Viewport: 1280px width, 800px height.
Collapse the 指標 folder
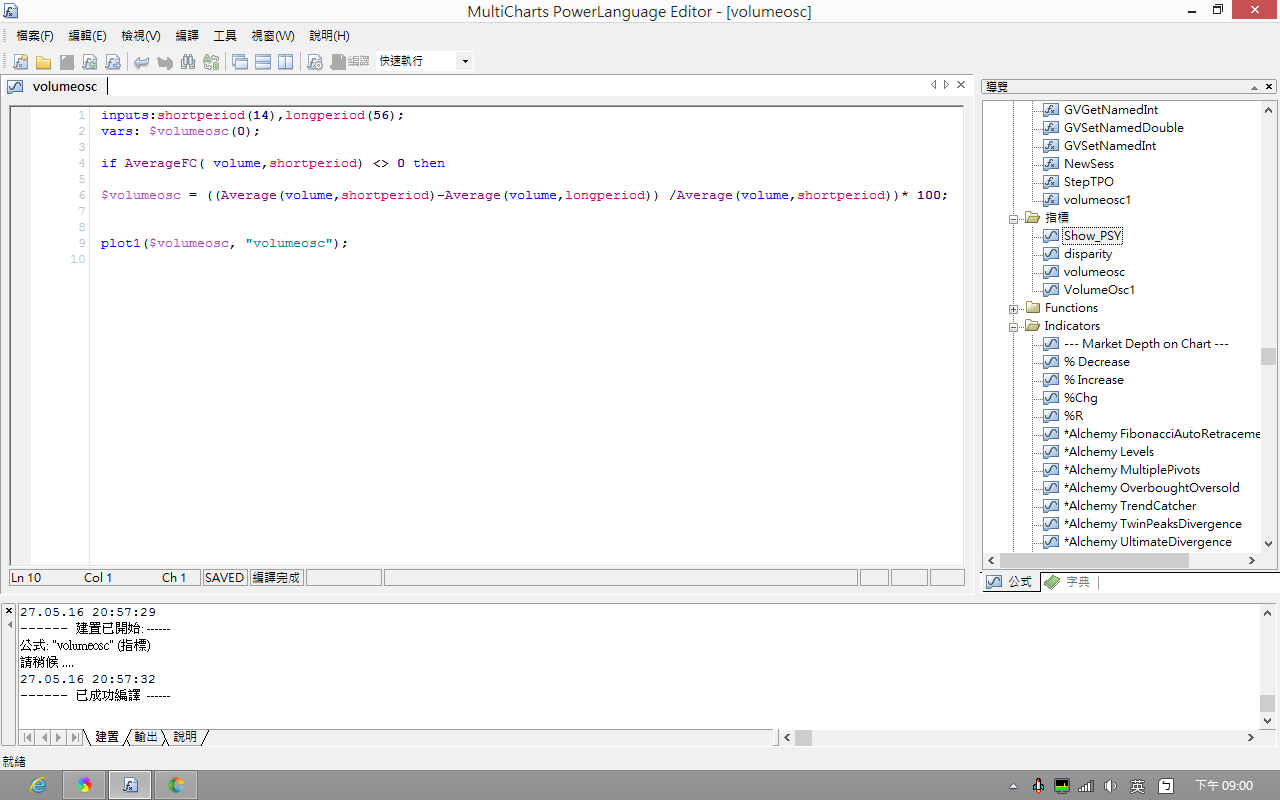coord(1013,218)
